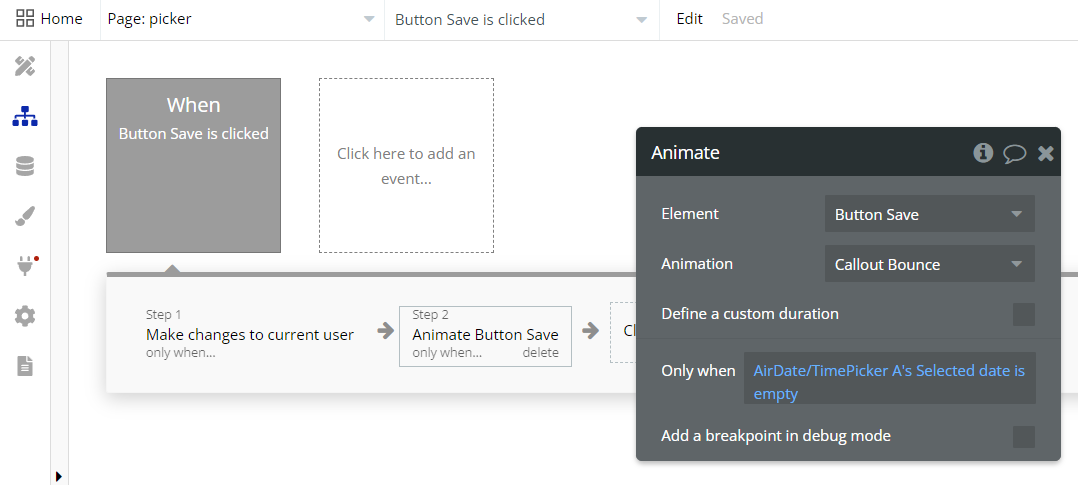This screenshot has width=1078, height=485.
Task: Open the Logs document icon
Action: click(x=25, y=367)
